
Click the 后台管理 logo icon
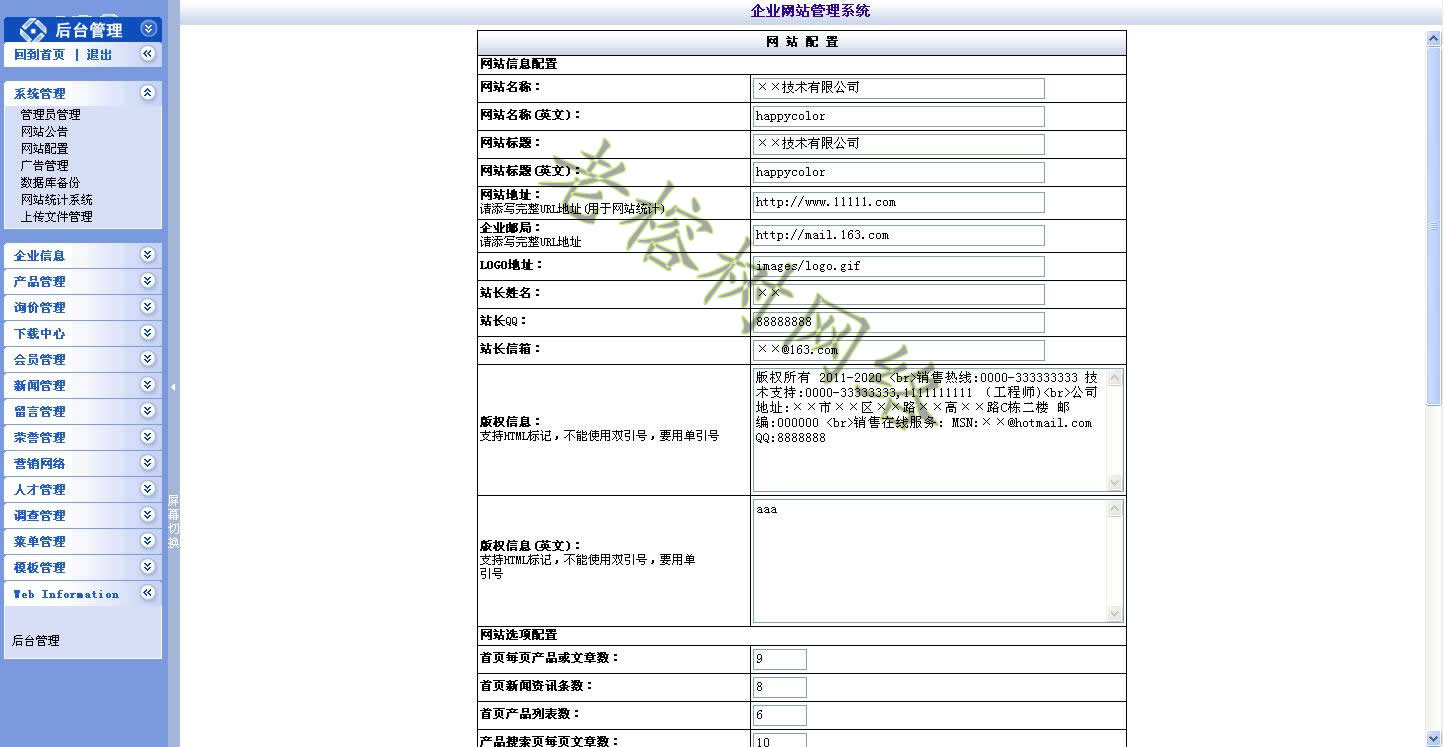(33, 30)
